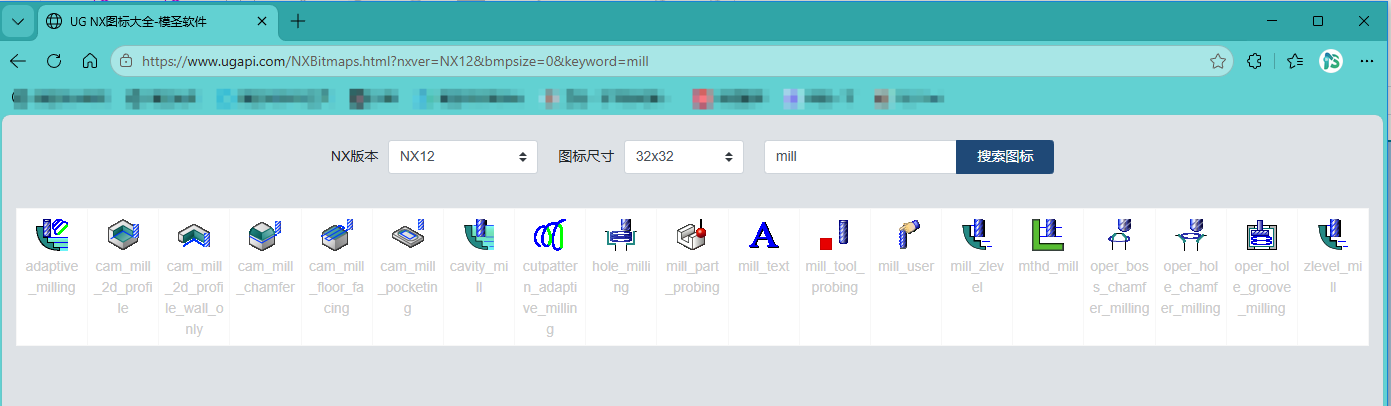Click the zlevel_mill icon
This screenshot has height=406, width=1391.
[x=1333, y=235]
